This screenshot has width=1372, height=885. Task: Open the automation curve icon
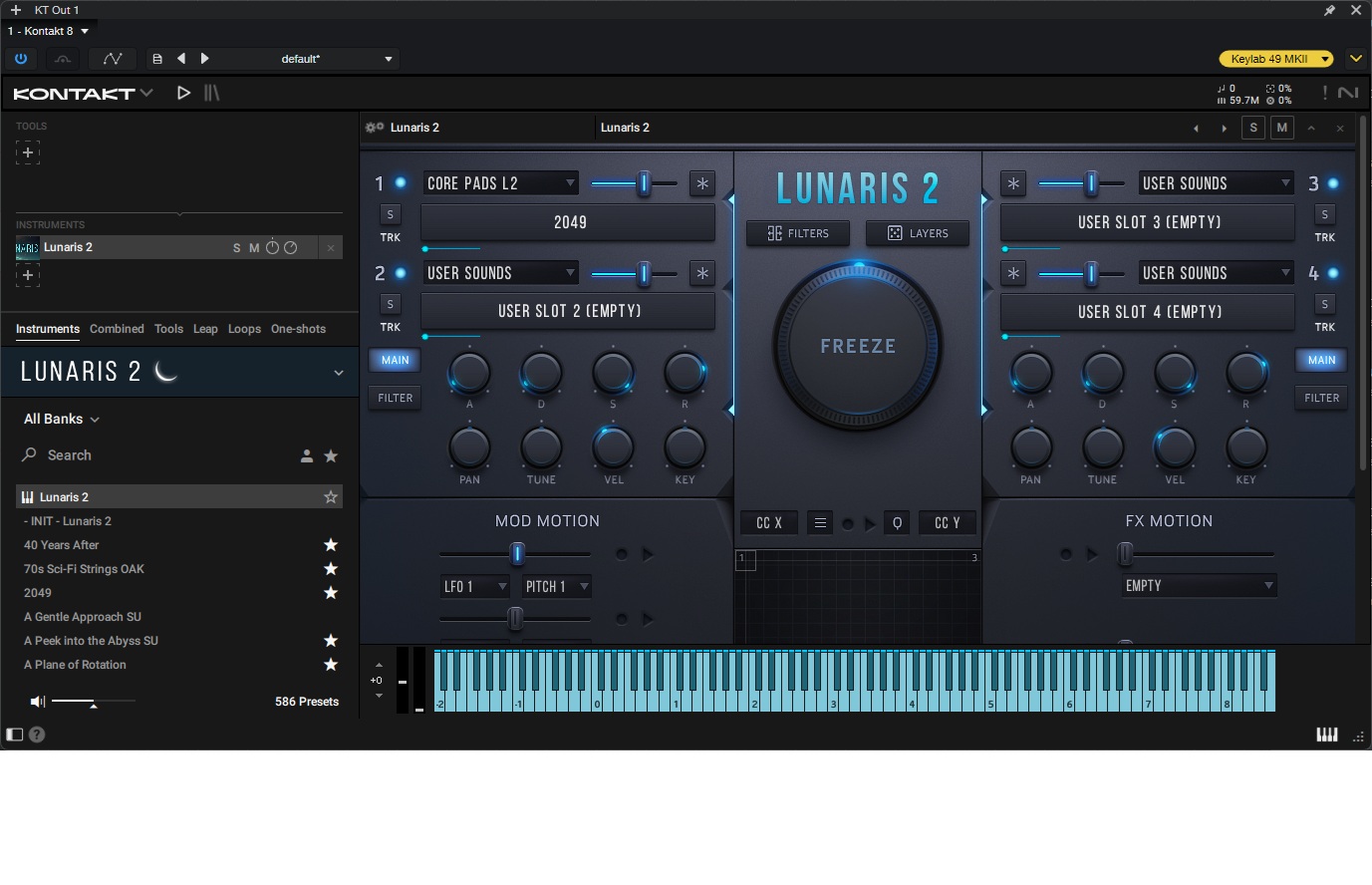(x=112, y=59)
